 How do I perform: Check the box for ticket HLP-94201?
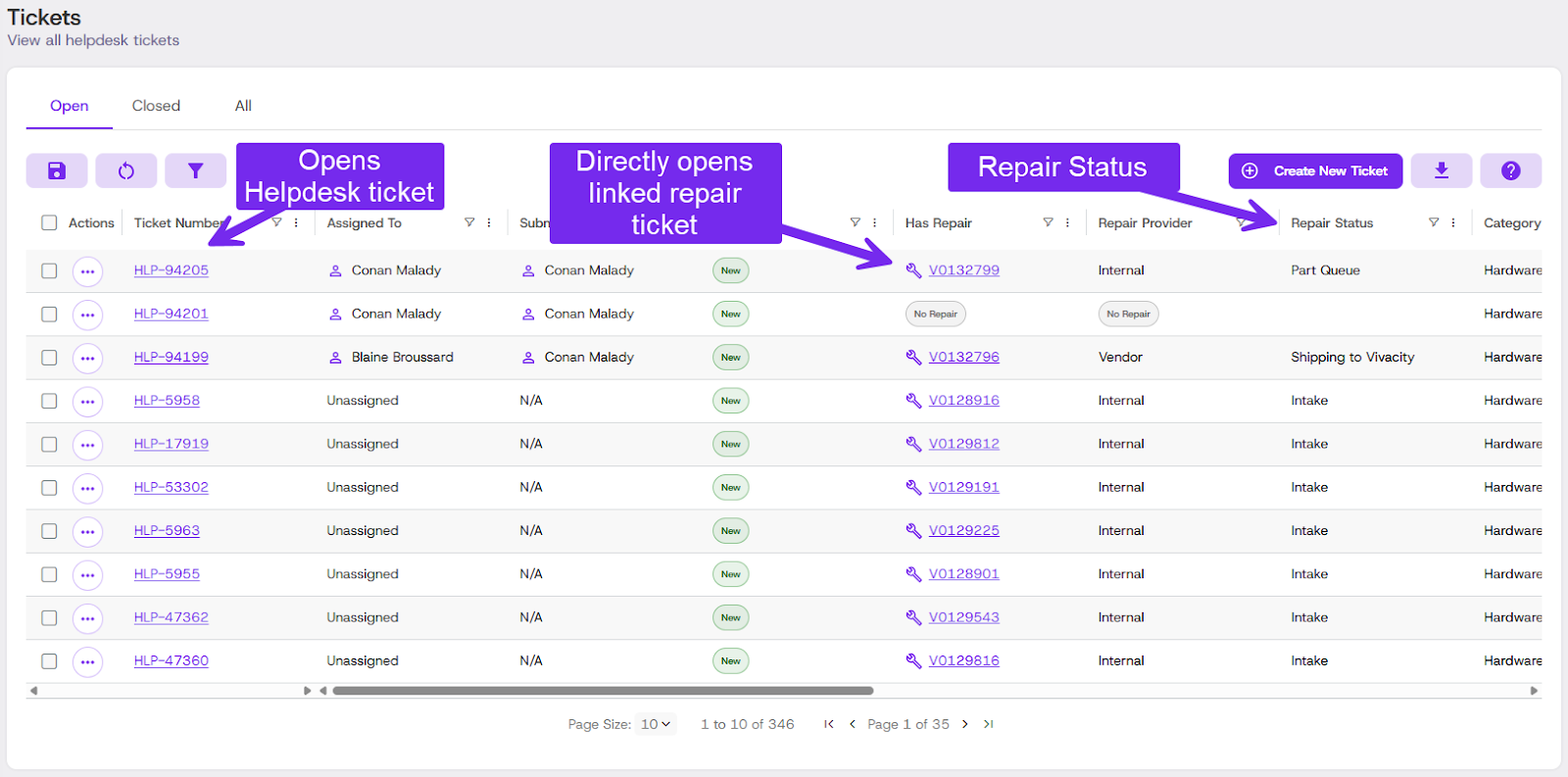pos(49,314)
